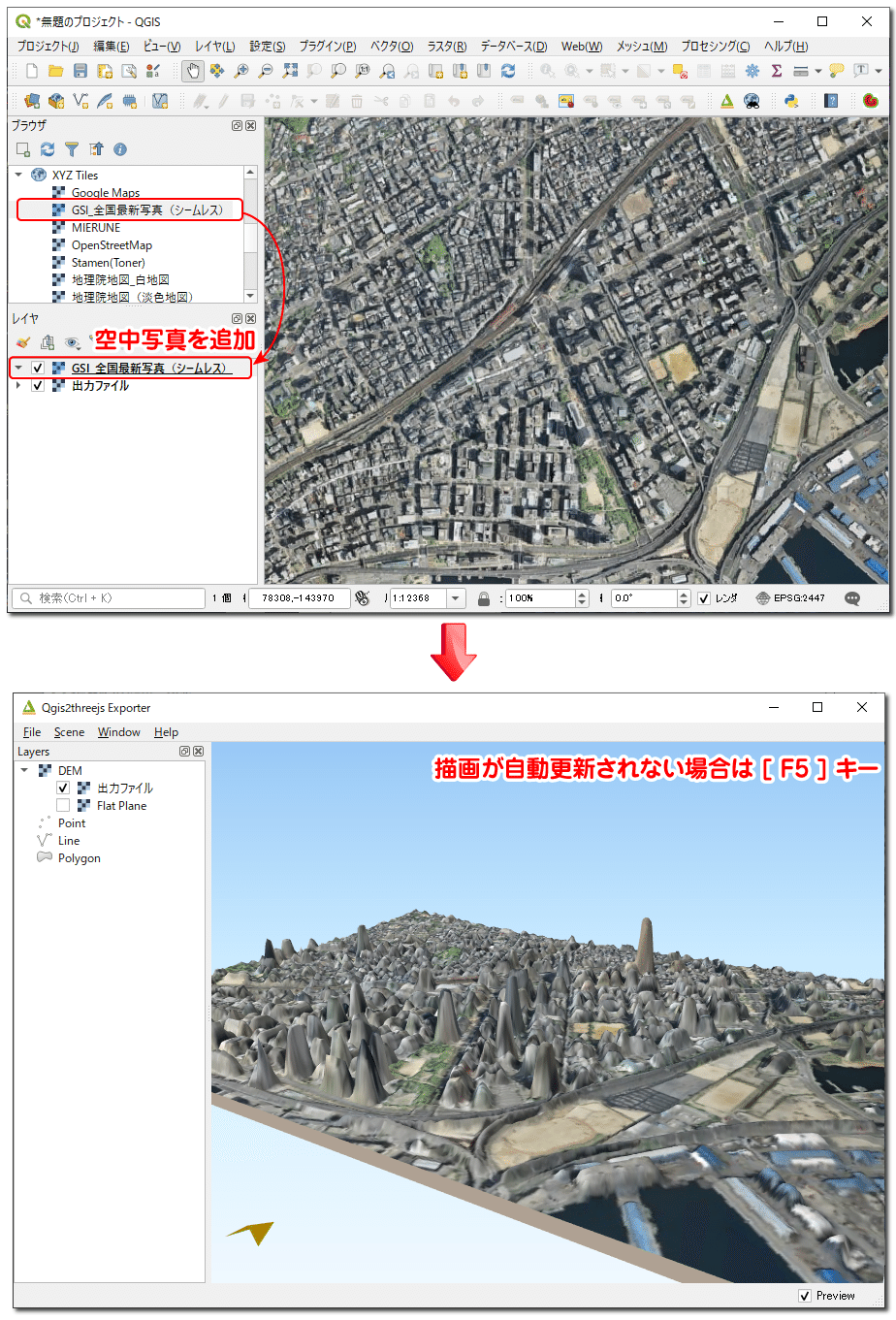Toggle the Preview checkbox in the Exporter window

(x=805, y=1296)
